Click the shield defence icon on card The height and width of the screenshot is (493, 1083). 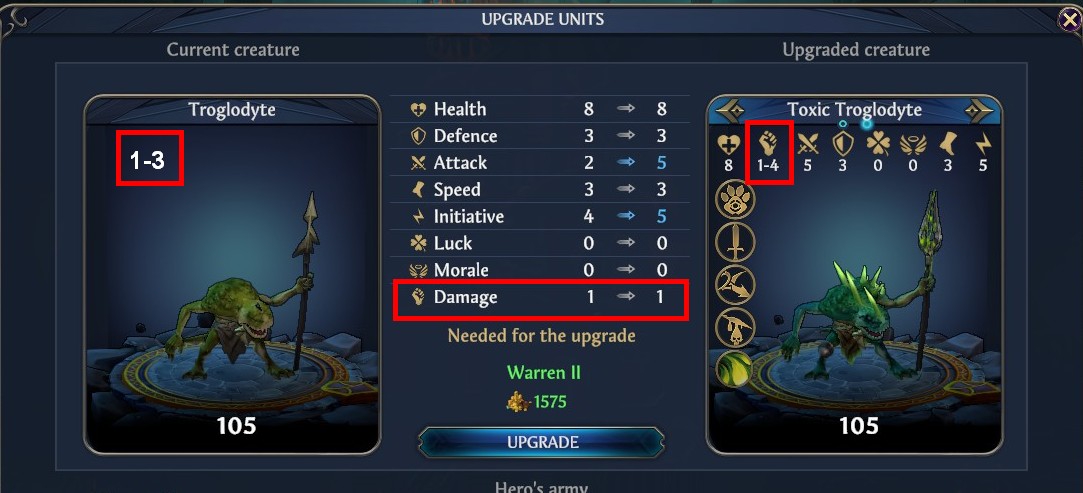(842, 144)
